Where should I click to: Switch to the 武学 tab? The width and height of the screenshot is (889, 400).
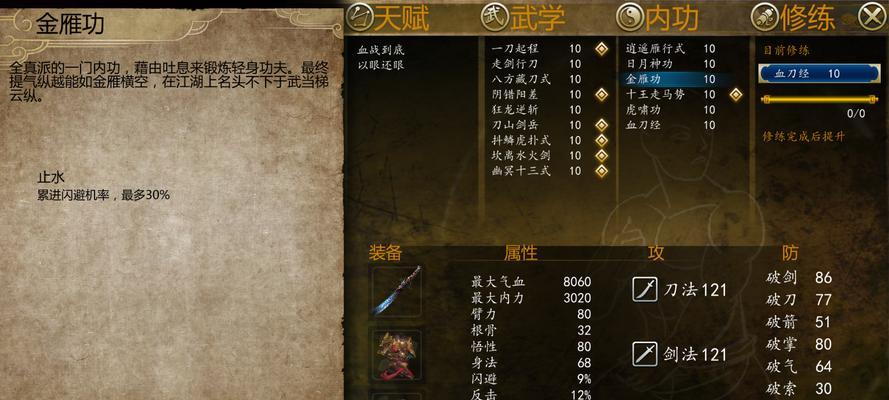click(537, 18)
